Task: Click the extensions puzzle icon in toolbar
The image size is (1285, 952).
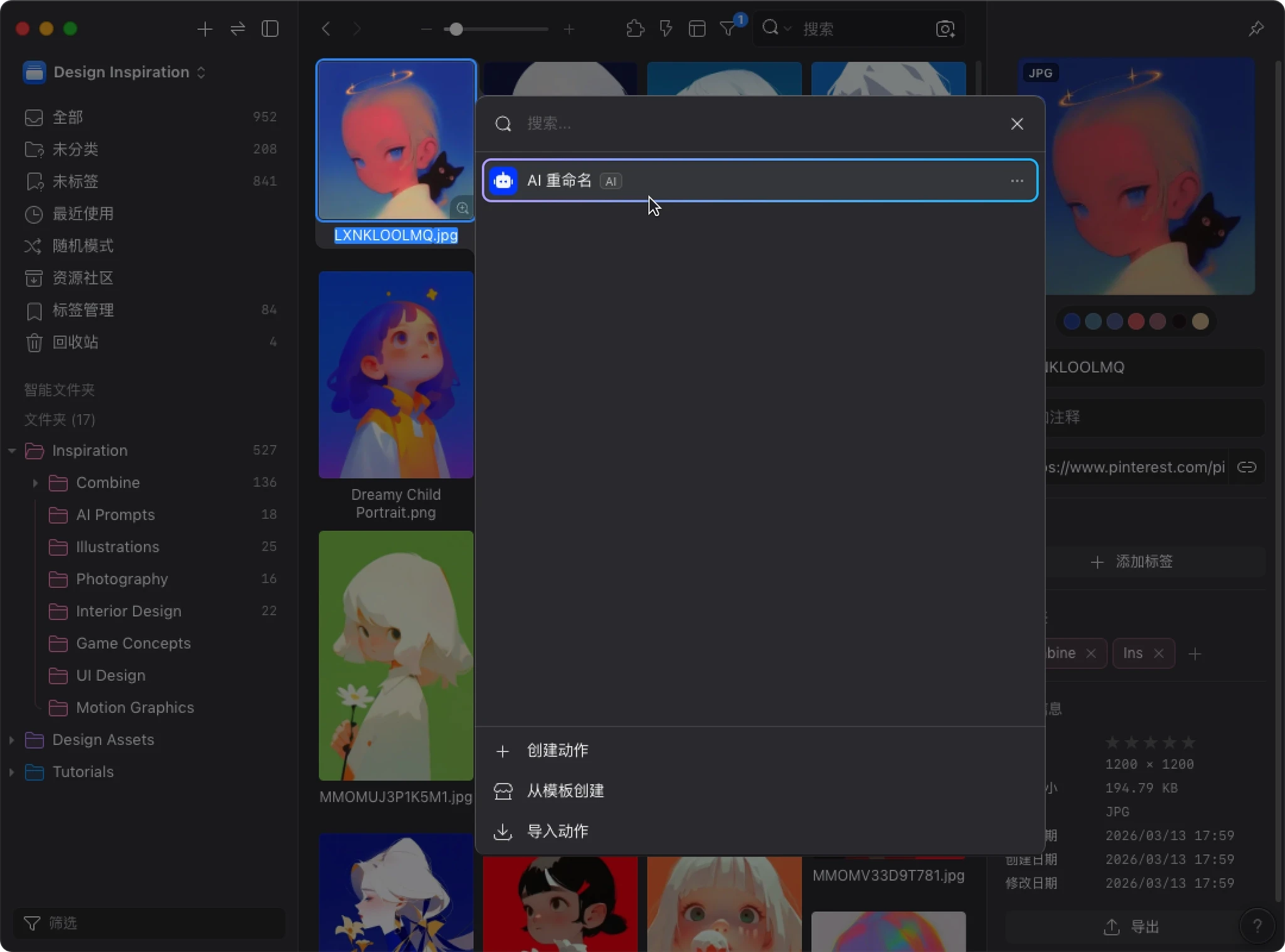Action: click(x=635, y=29)
